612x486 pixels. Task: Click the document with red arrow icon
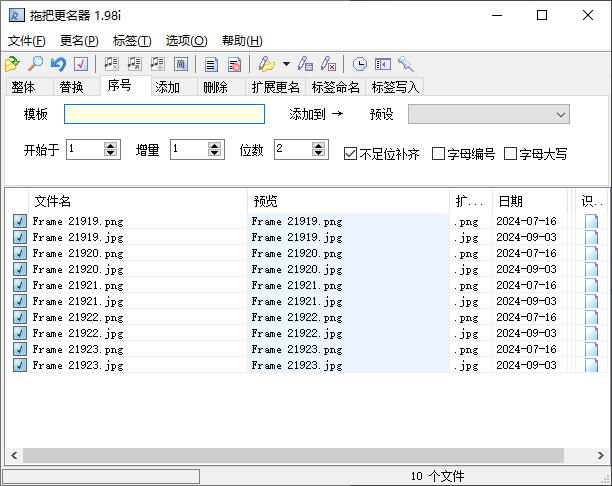[x=234, y=64]
